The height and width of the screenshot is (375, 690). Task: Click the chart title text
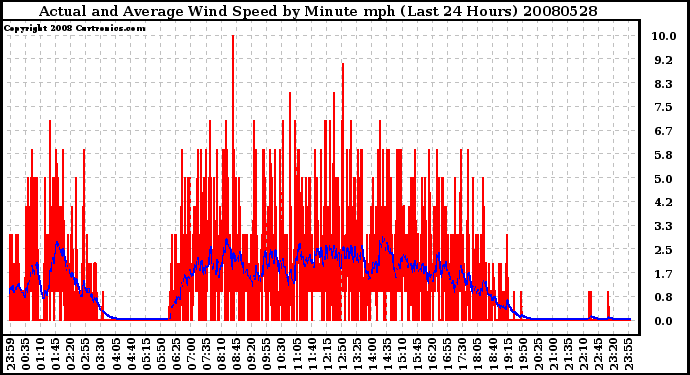(x=318, y=11)
